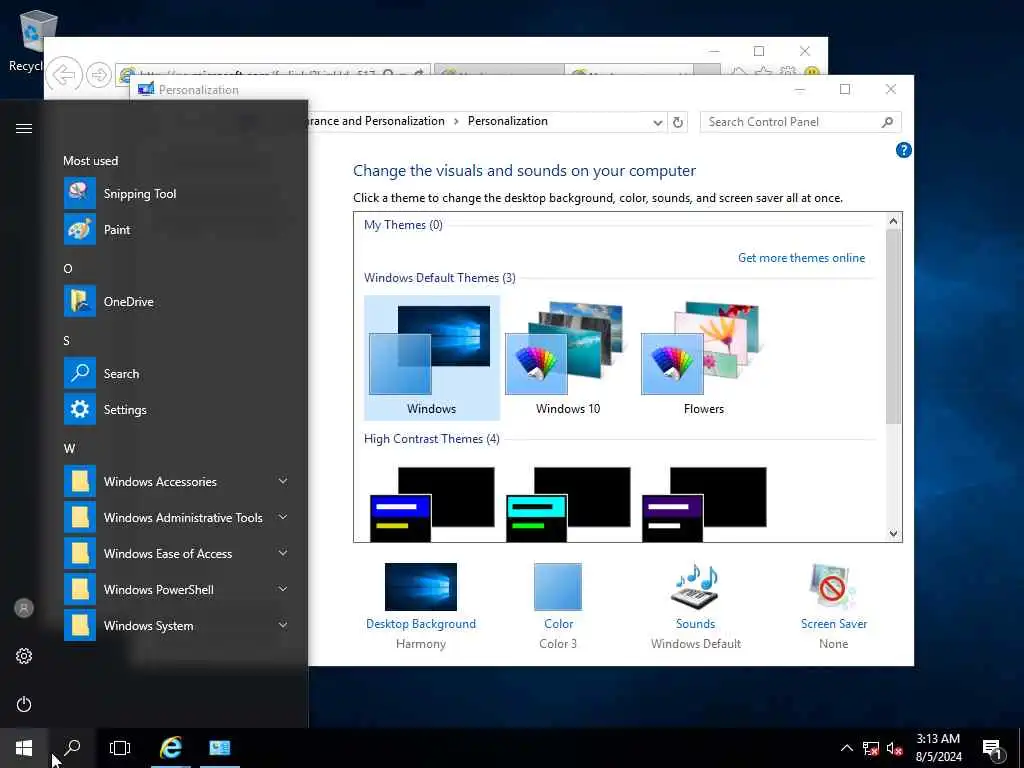Image resolution: width=1024 pixels, height=768 pixels.
Task: Open the Screen Saver icon
Action: 833,586
